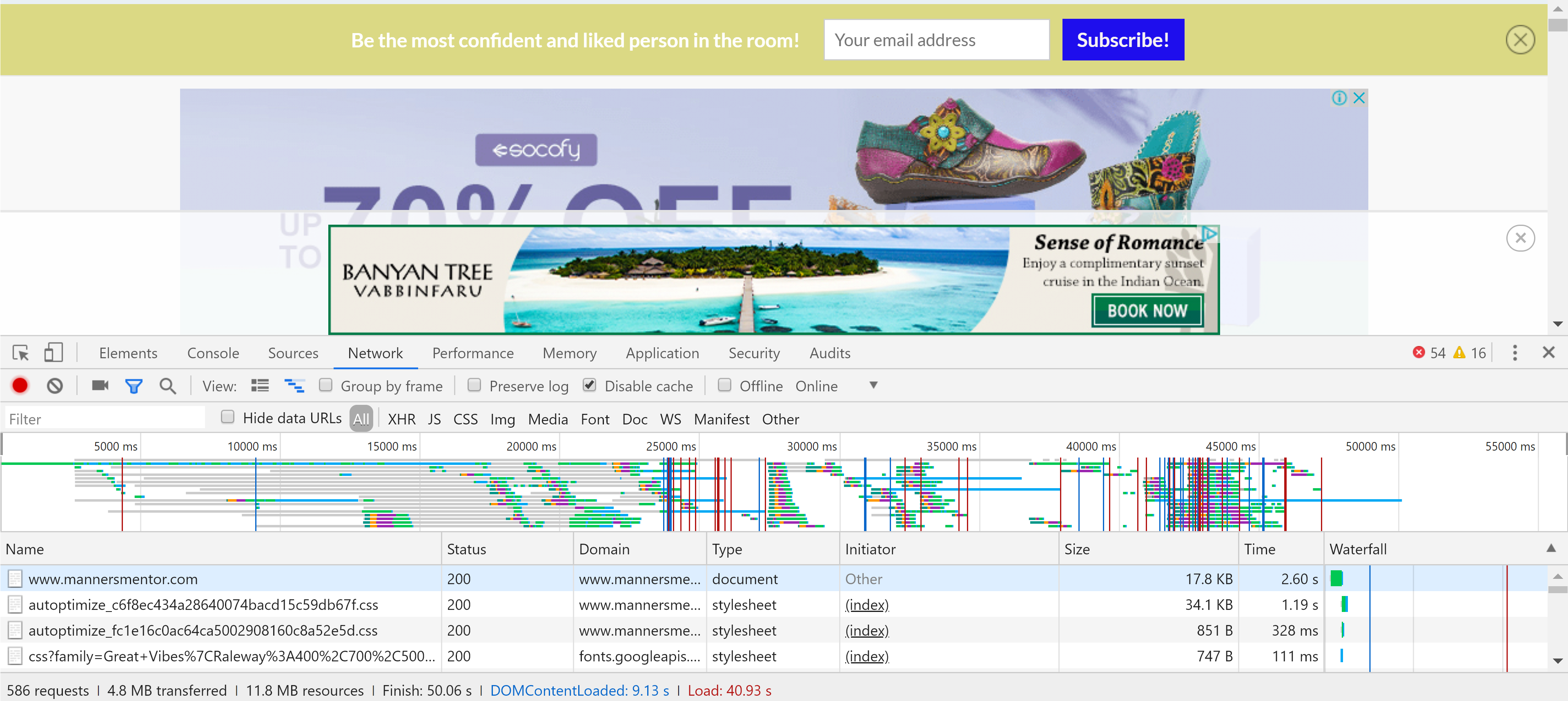The height and width of the screenshot is (701, 1568).
Task: Open the DevTools three-dot menu
Action: [x=1515, y=353]
